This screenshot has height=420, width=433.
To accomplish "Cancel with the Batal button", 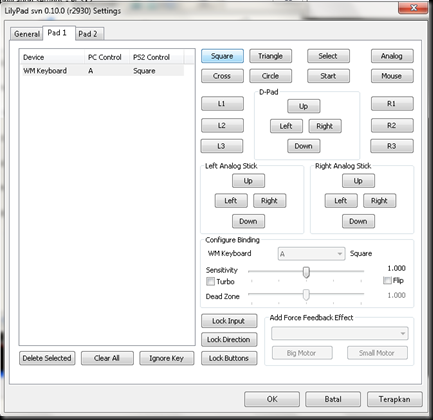I will tap(333, 399).
